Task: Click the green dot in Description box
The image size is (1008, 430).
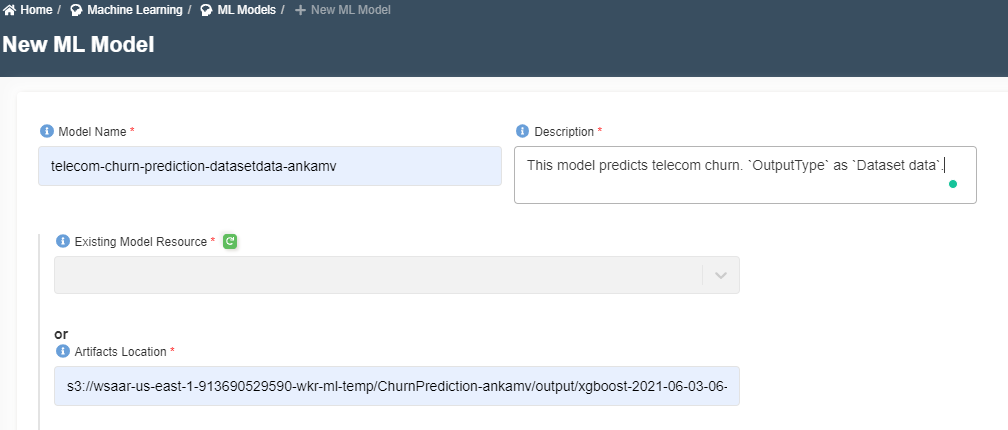Action: pyautogui.click(x=953, y=184)
